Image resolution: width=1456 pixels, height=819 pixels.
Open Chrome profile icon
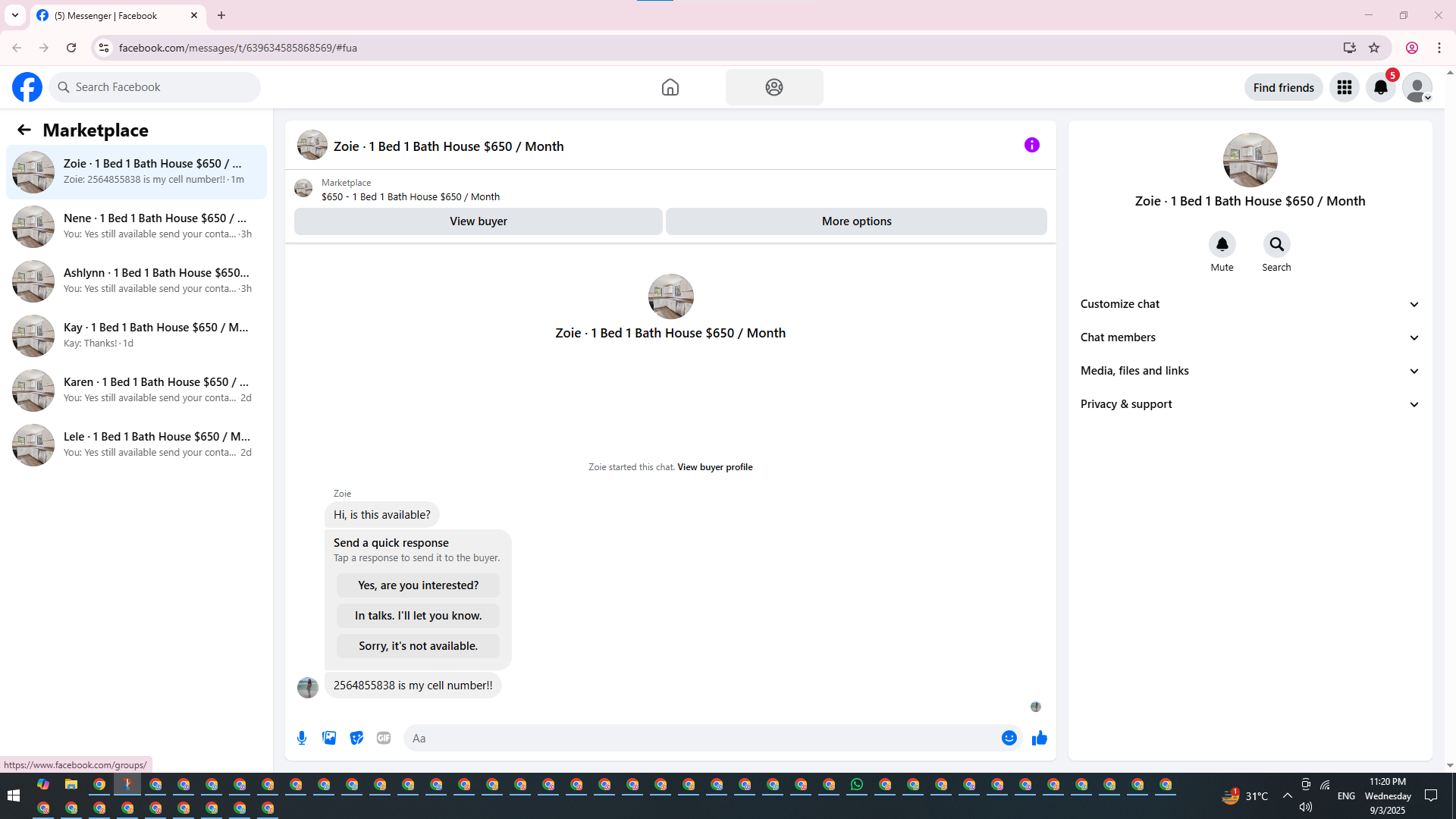pos(1412,48)
